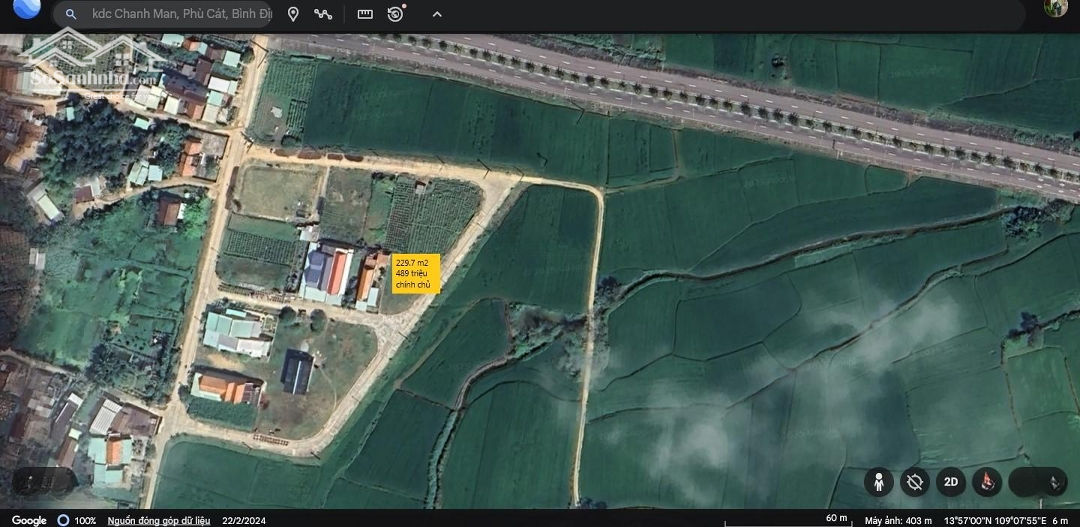
Task: Click the Google Earth logo menu button
Action: [x=26, y=8]
